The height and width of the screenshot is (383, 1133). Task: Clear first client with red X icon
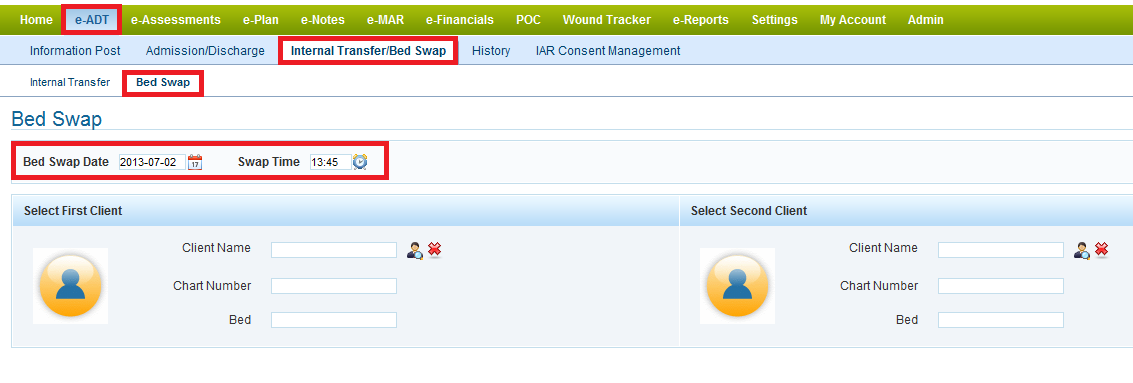click(x=434, y=249)
